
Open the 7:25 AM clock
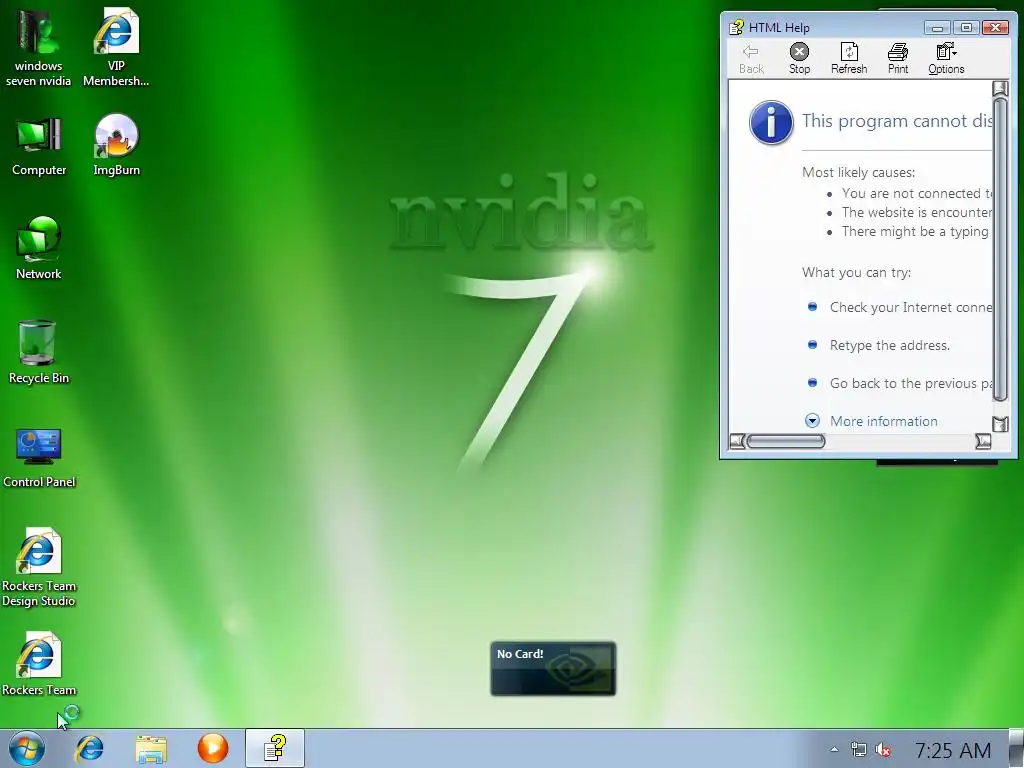coord(953,750)
